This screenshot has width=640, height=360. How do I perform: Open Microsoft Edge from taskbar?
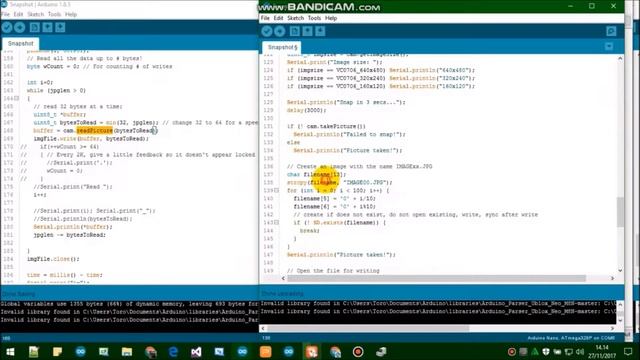173,351
